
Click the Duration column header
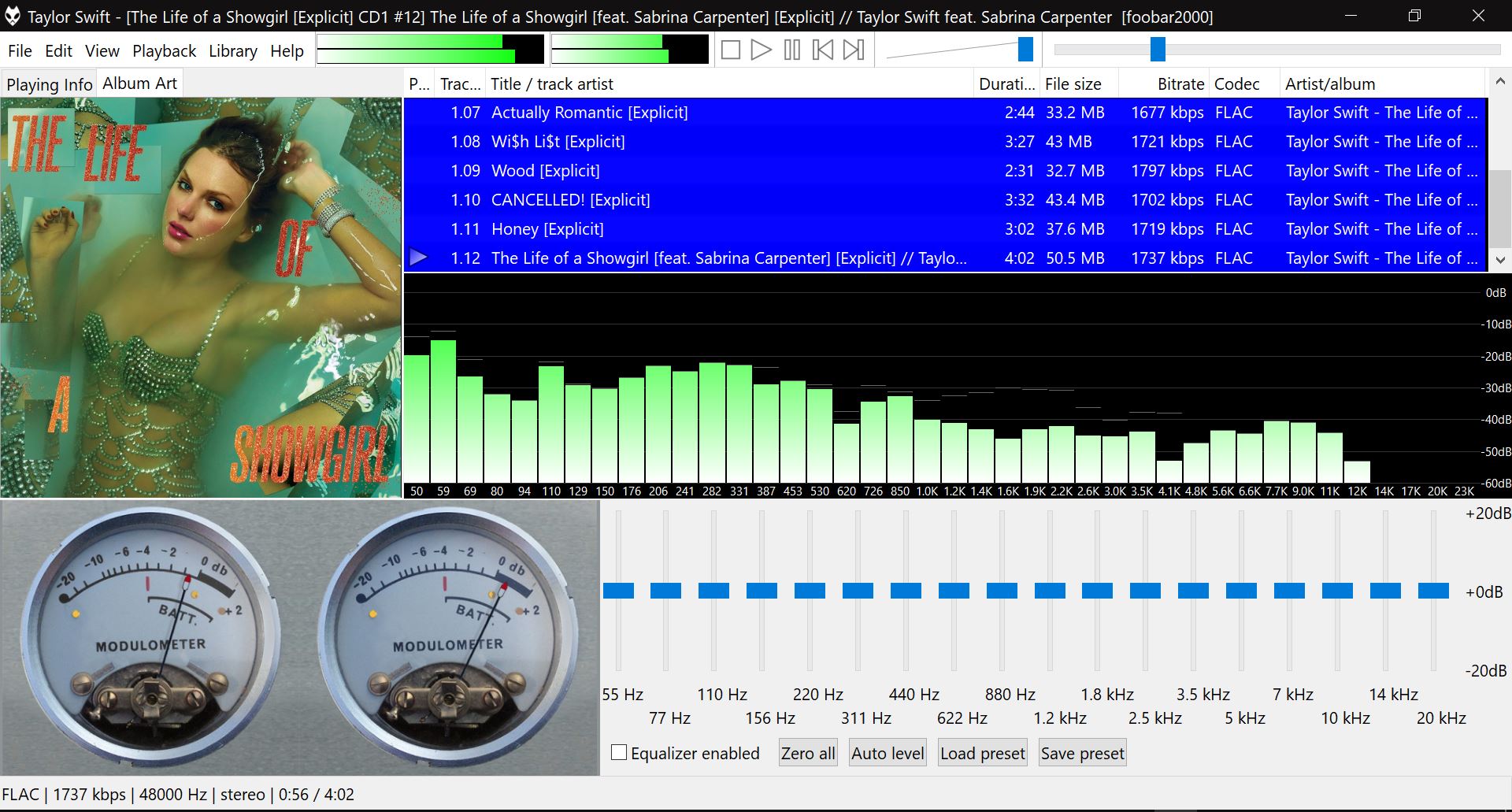tap(1006, 84)
